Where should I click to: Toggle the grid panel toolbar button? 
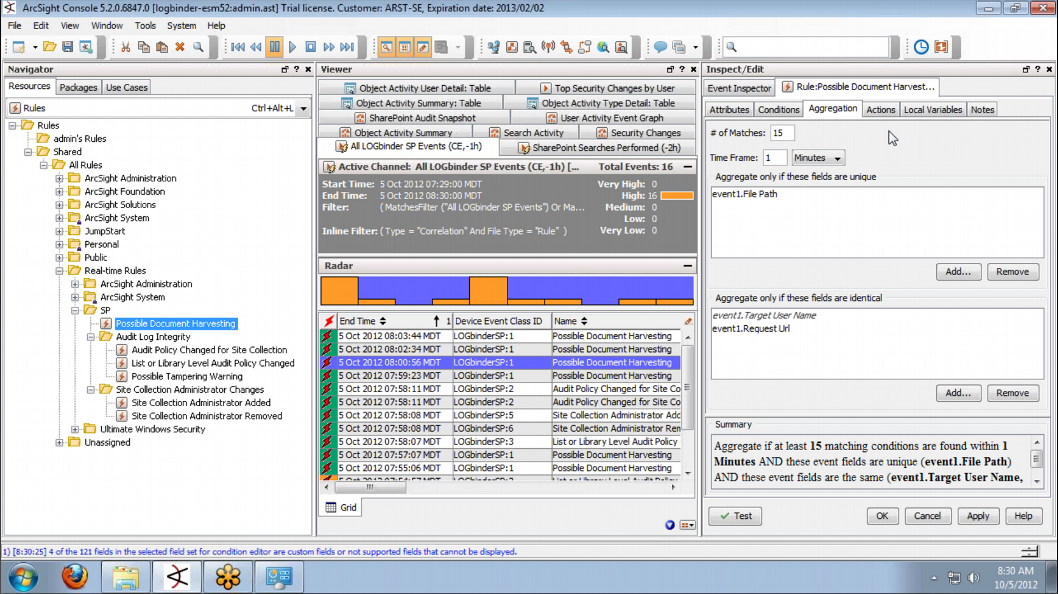point(404,47)
